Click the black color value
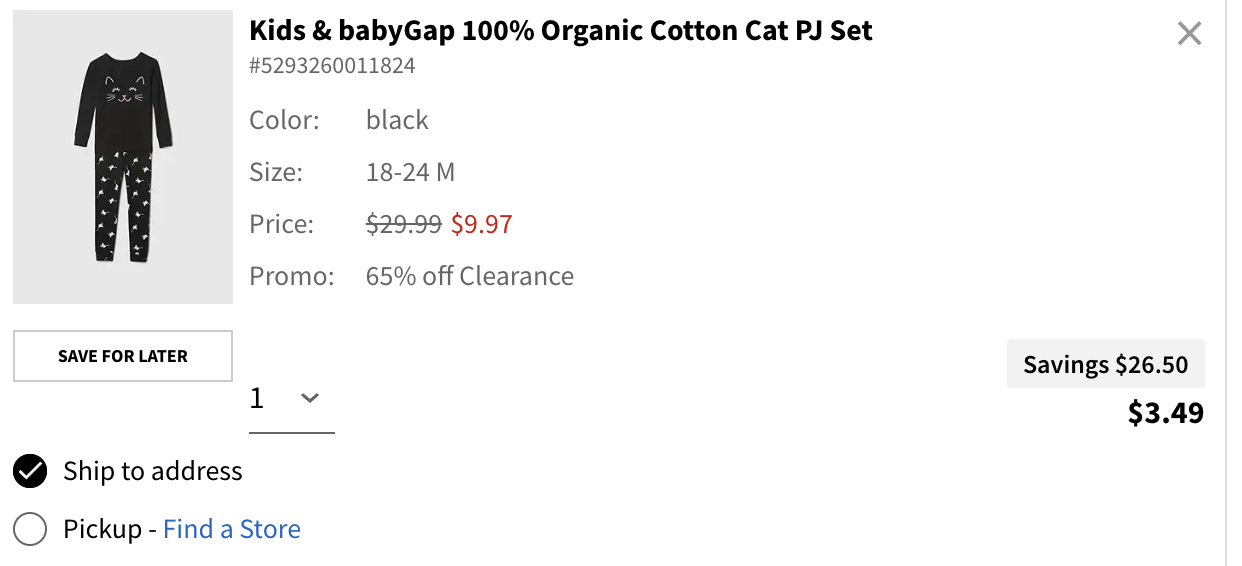The image size is (1242, 566). 397,120
